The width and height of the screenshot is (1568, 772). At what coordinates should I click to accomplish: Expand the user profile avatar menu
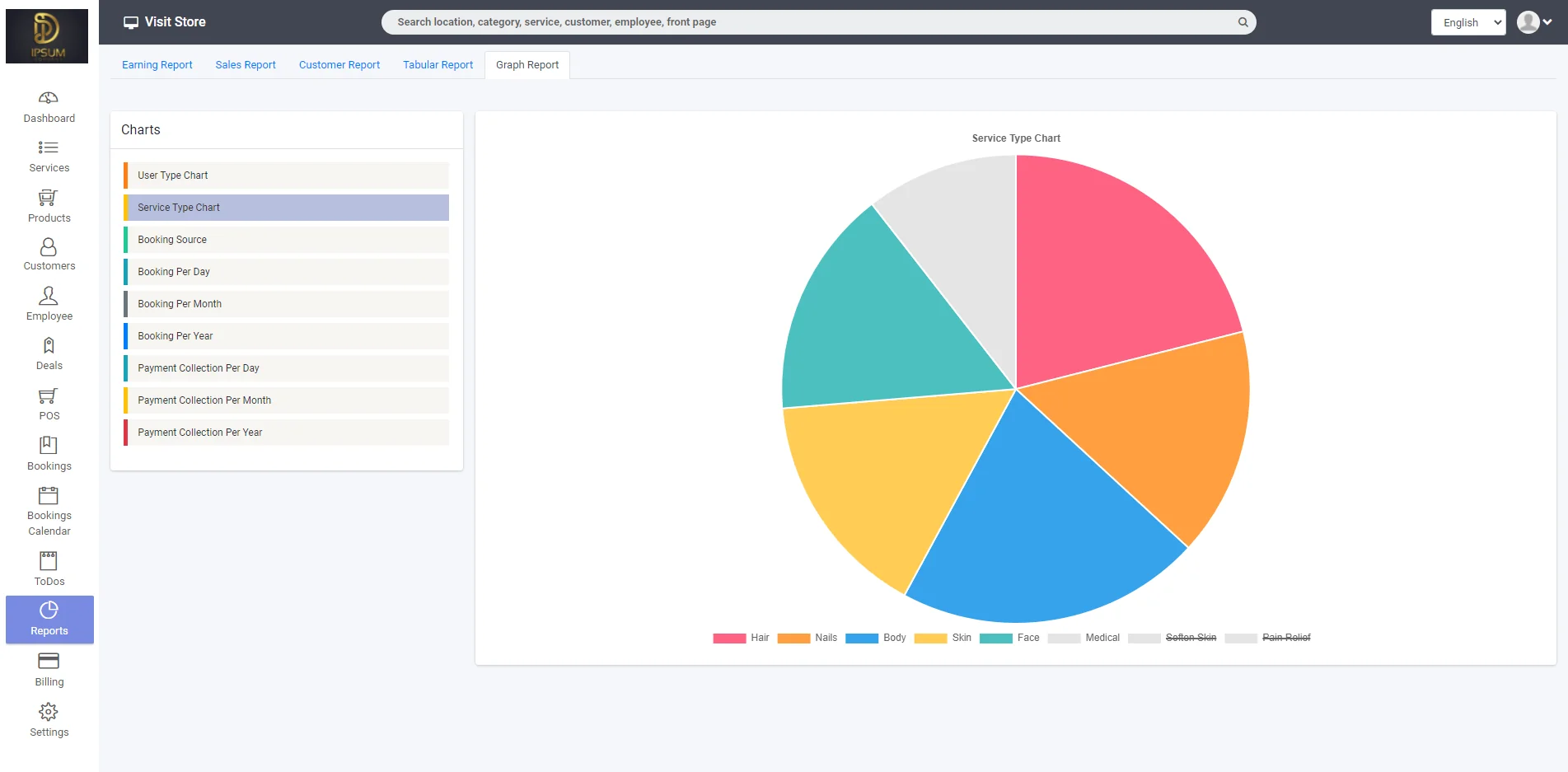(x=1534, y=22)
